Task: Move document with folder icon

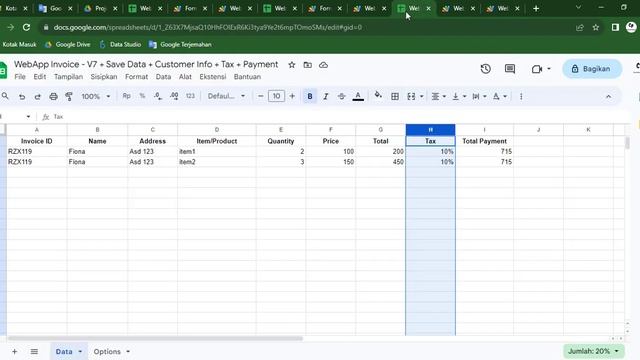Action: (308, 65)
